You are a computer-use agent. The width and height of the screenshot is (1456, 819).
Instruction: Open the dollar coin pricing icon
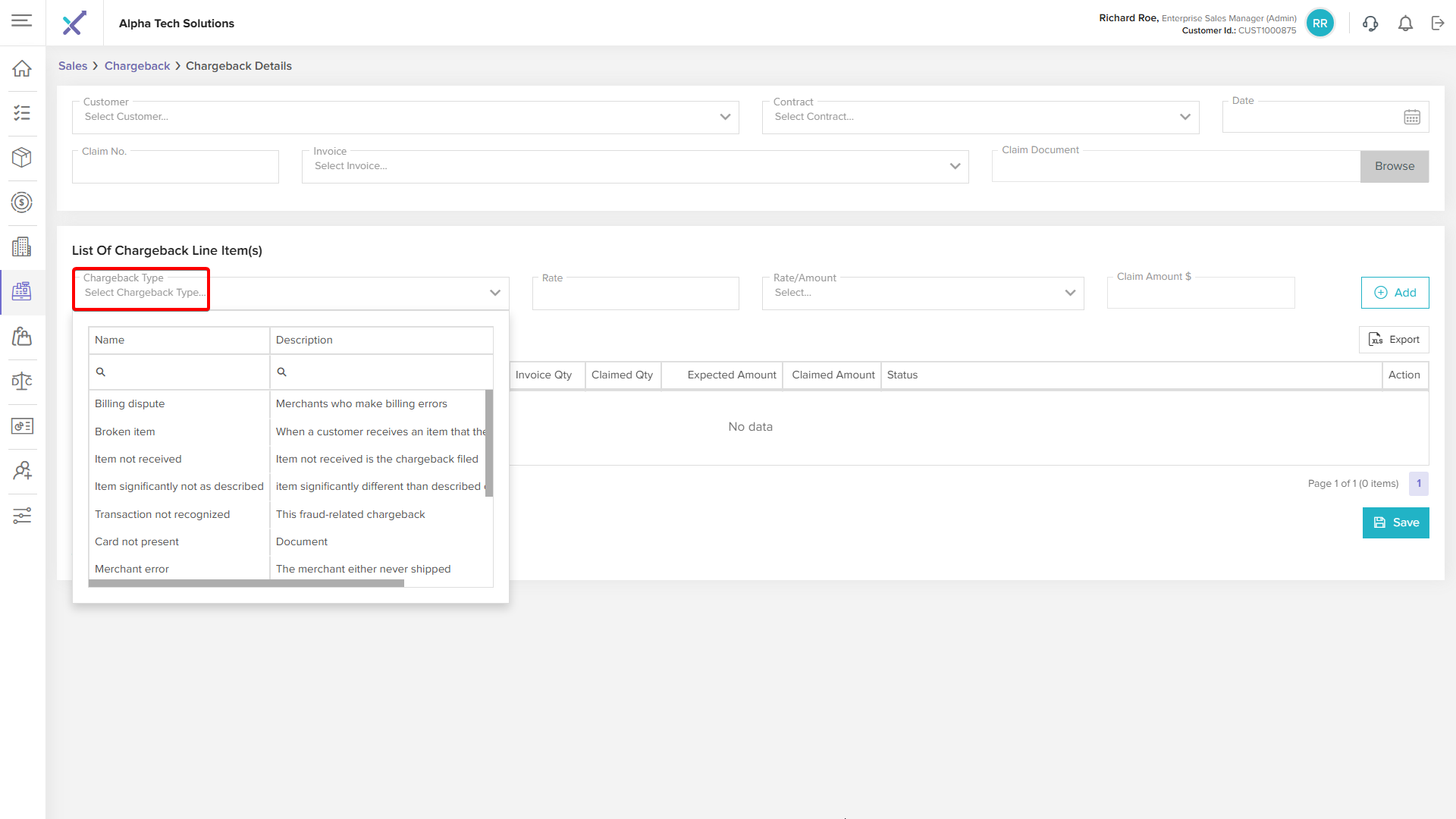[22, 202]
